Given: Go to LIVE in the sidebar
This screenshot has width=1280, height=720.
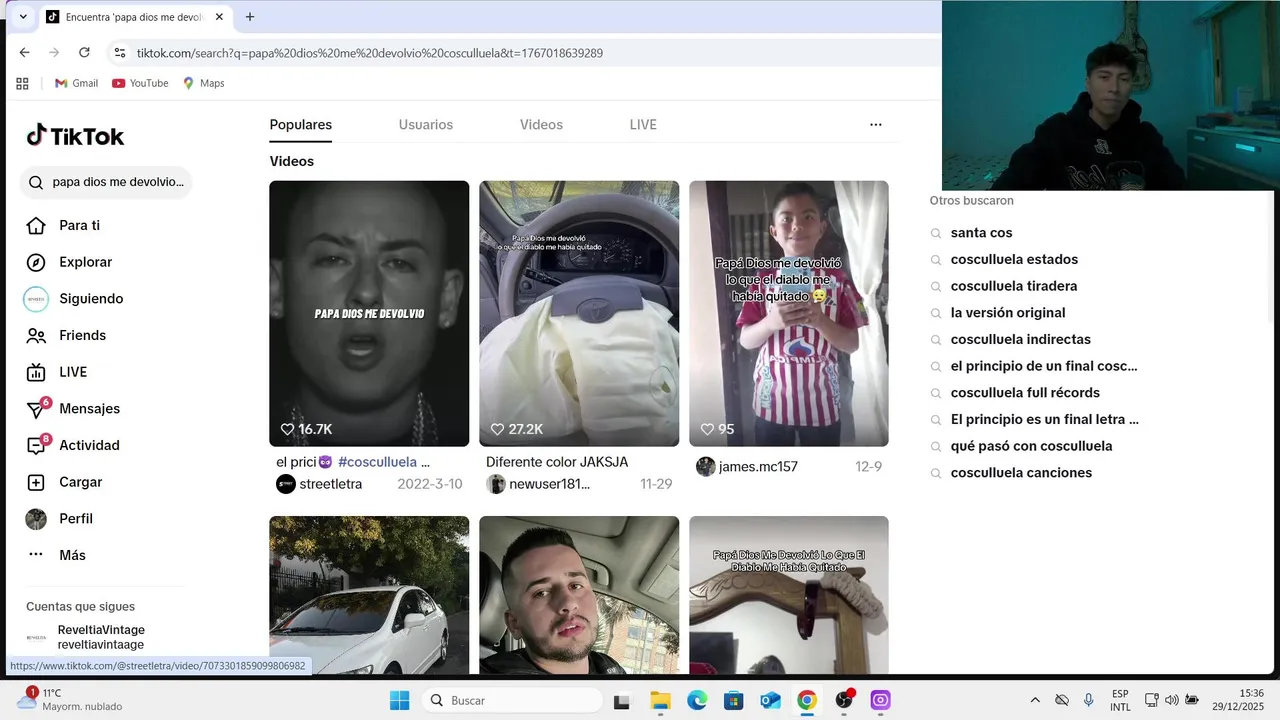Looking at the screenshot, I should (x=73, y=372).
